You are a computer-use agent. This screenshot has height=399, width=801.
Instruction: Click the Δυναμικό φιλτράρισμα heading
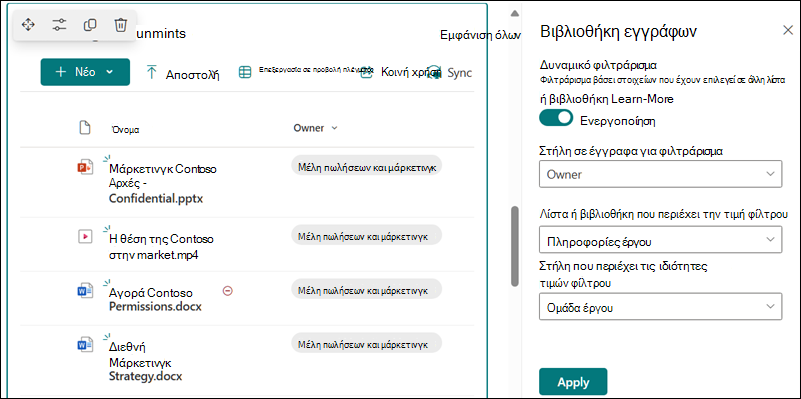point(598,65)
